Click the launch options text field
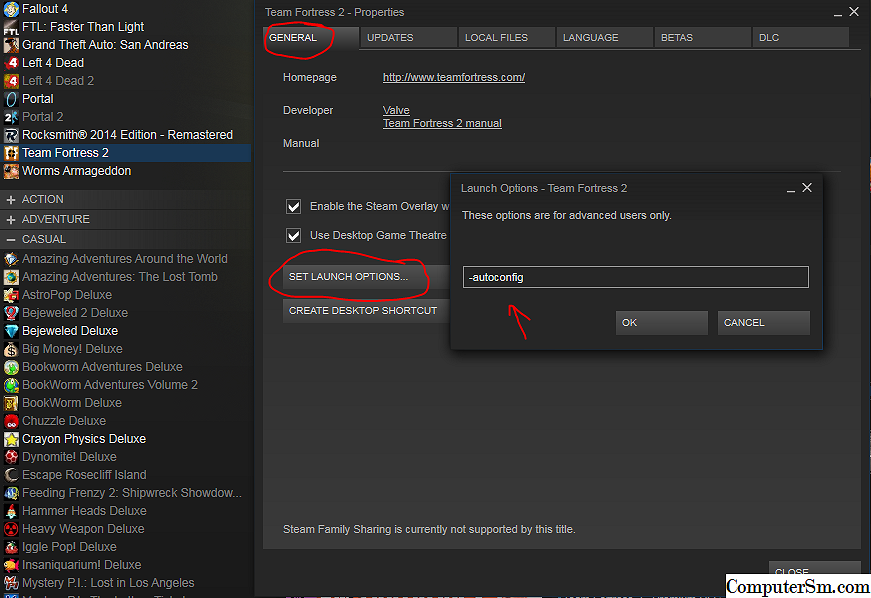Viewport: 871px width, 598px height. pyautogui.click(x=635, y=277)
